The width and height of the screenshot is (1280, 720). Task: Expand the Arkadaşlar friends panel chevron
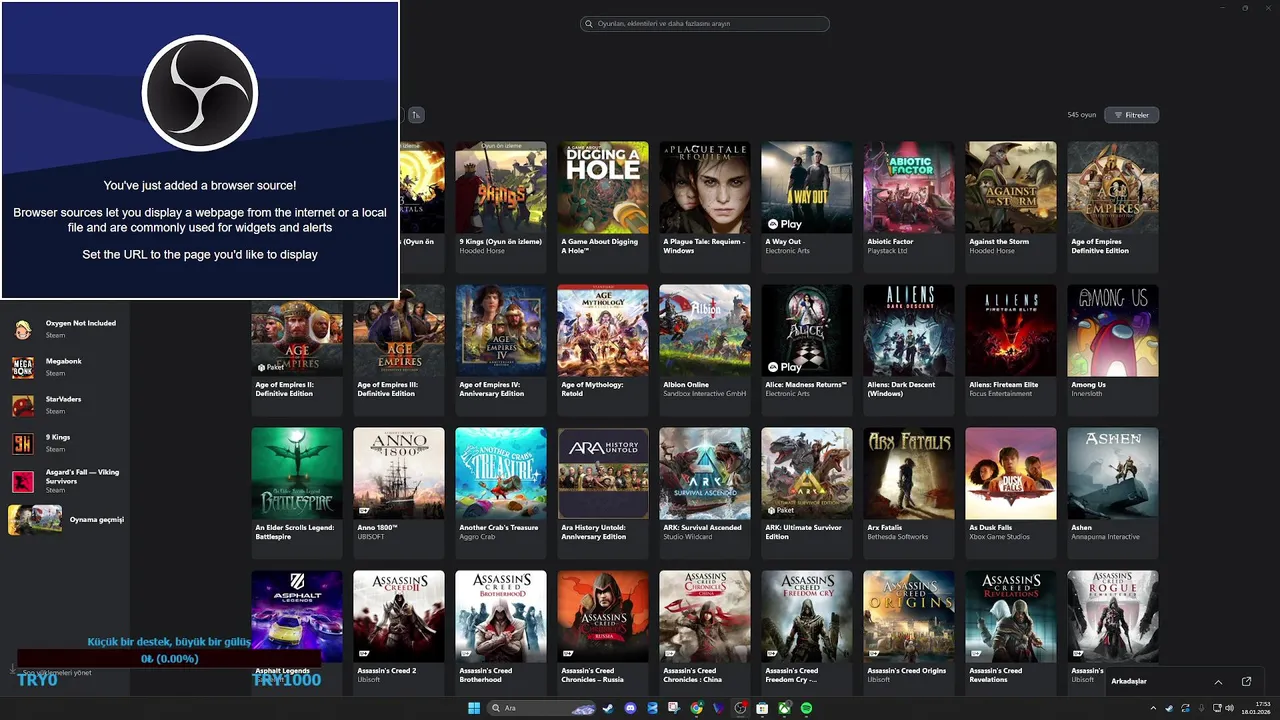pos(1218,681)
